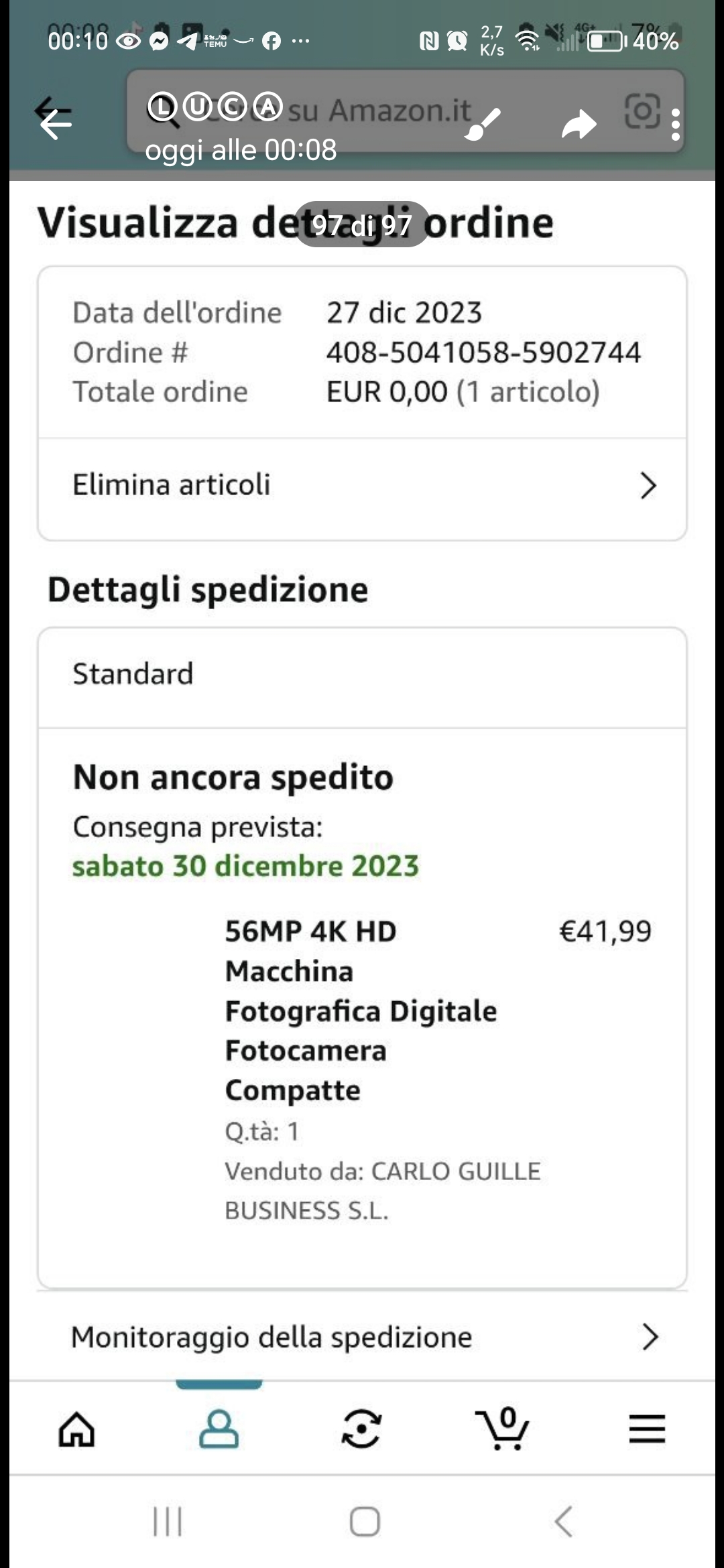Viewport: 724px width, 1568px height.
Task: Tap Android home button
Action: (365, 1521)
